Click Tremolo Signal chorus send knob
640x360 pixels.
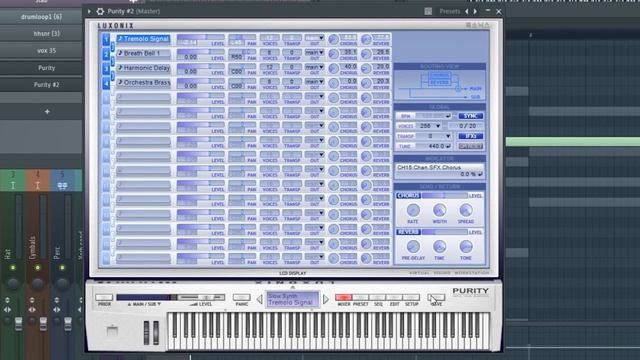[x=333, y=40]
